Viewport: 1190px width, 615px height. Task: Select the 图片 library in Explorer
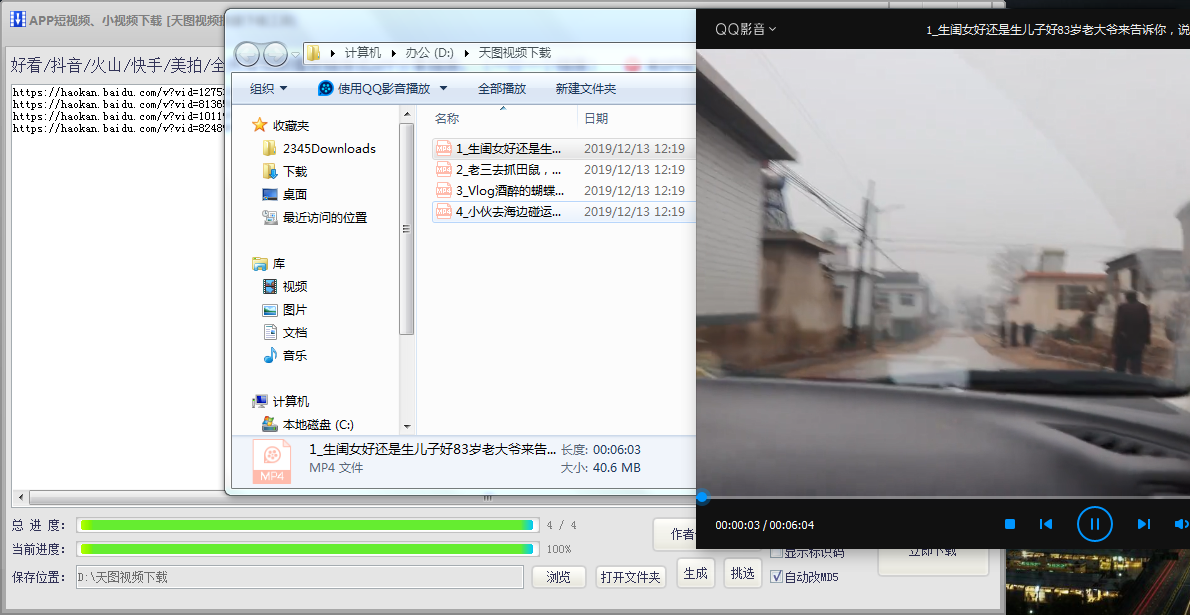[285, 310]
